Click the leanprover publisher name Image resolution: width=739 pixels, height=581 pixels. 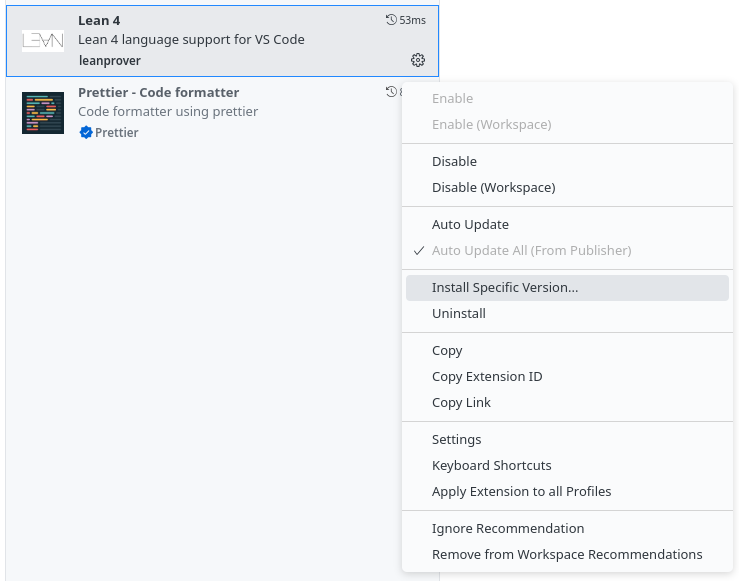[x=109, y=61]
